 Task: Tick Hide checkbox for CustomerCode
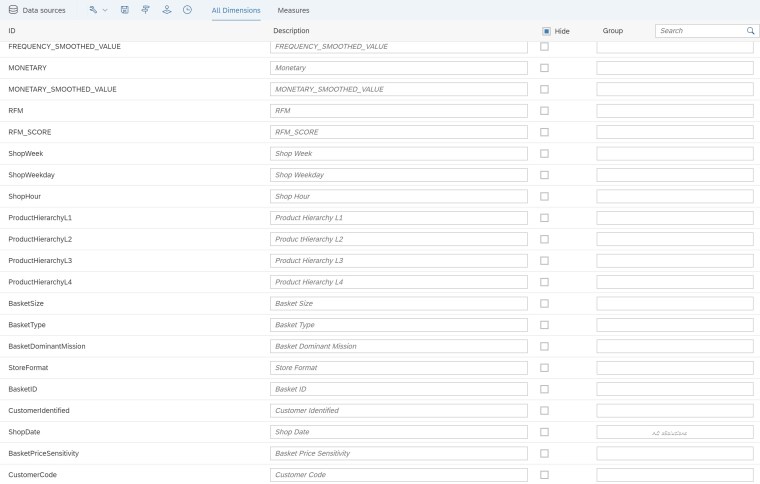pyautogui.click(x=544, y=475)
